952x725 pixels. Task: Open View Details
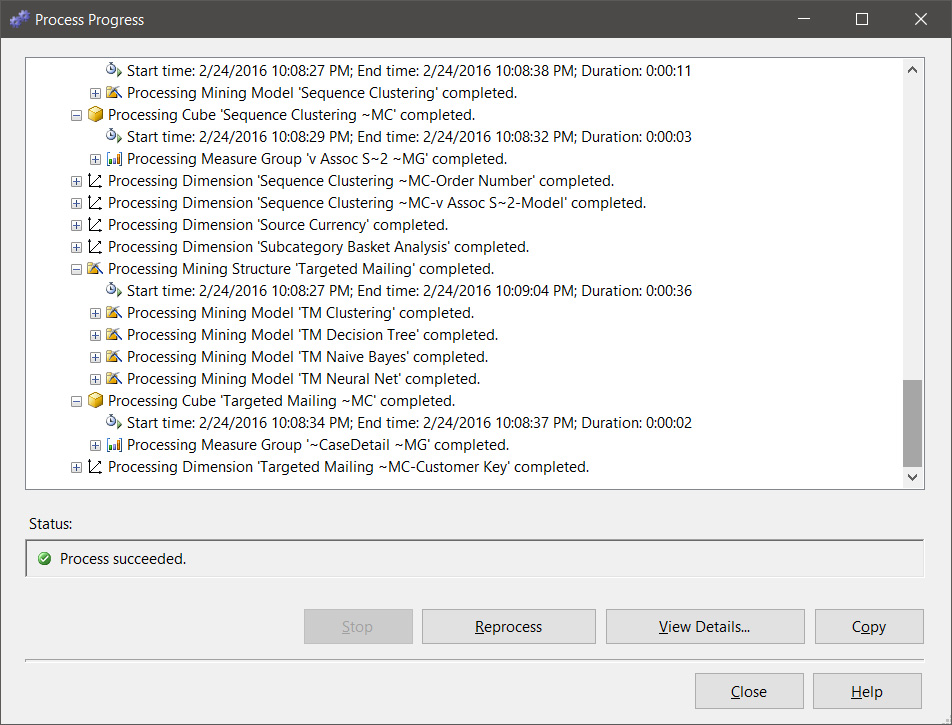[705, 626]
